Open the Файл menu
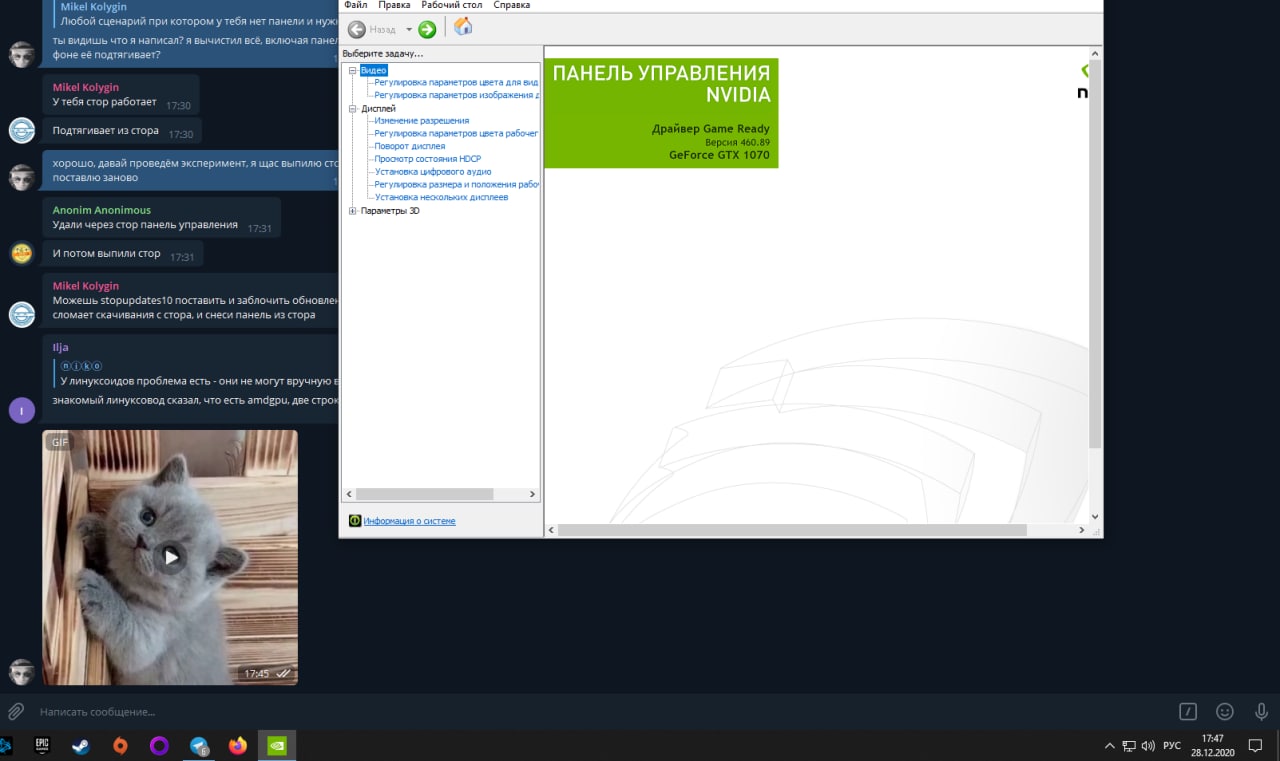The image size is (1280, 761). (355, 5)
